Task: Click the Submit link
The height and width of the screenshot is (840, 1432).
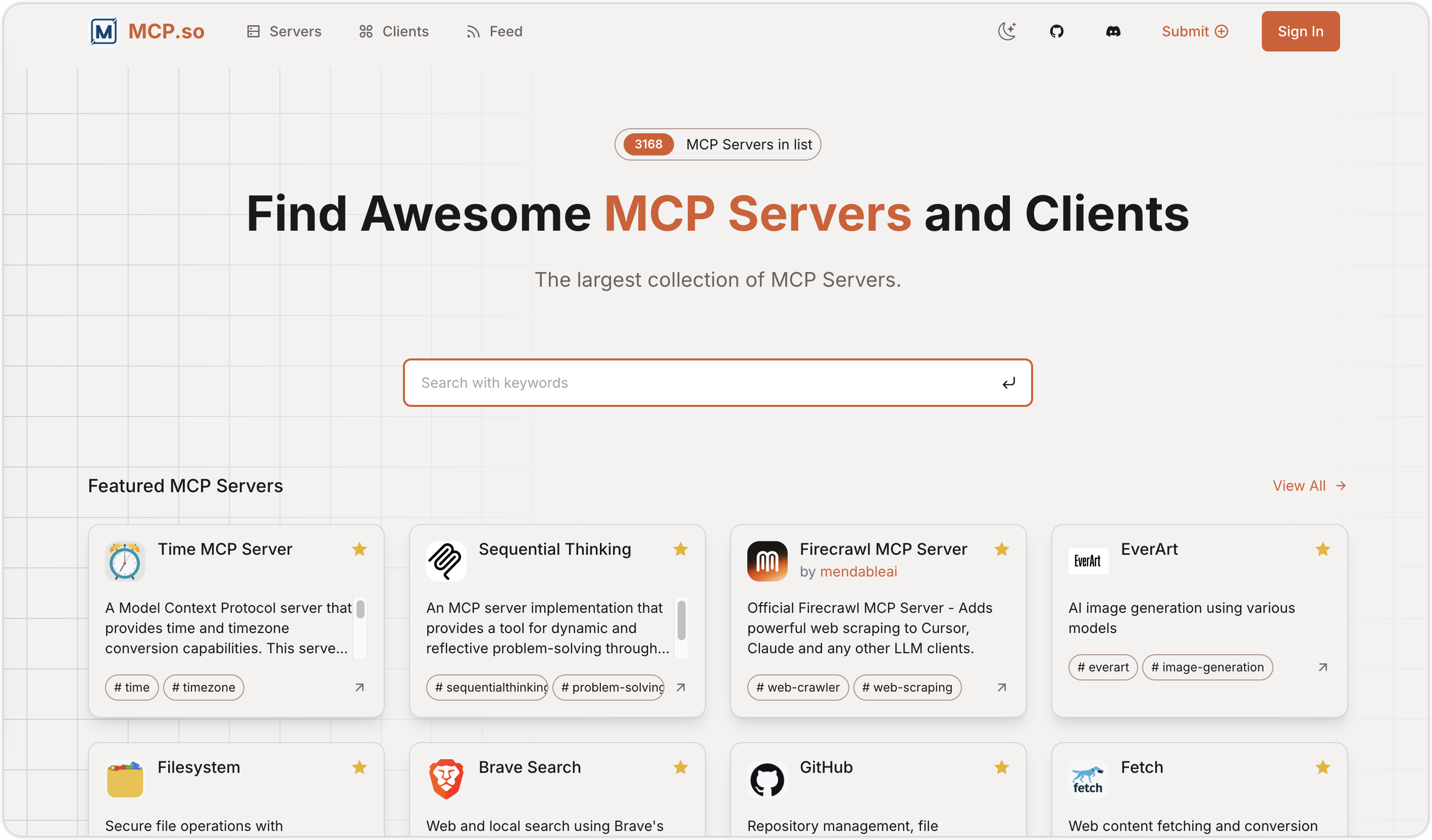Action: (x=1195, y=31)
